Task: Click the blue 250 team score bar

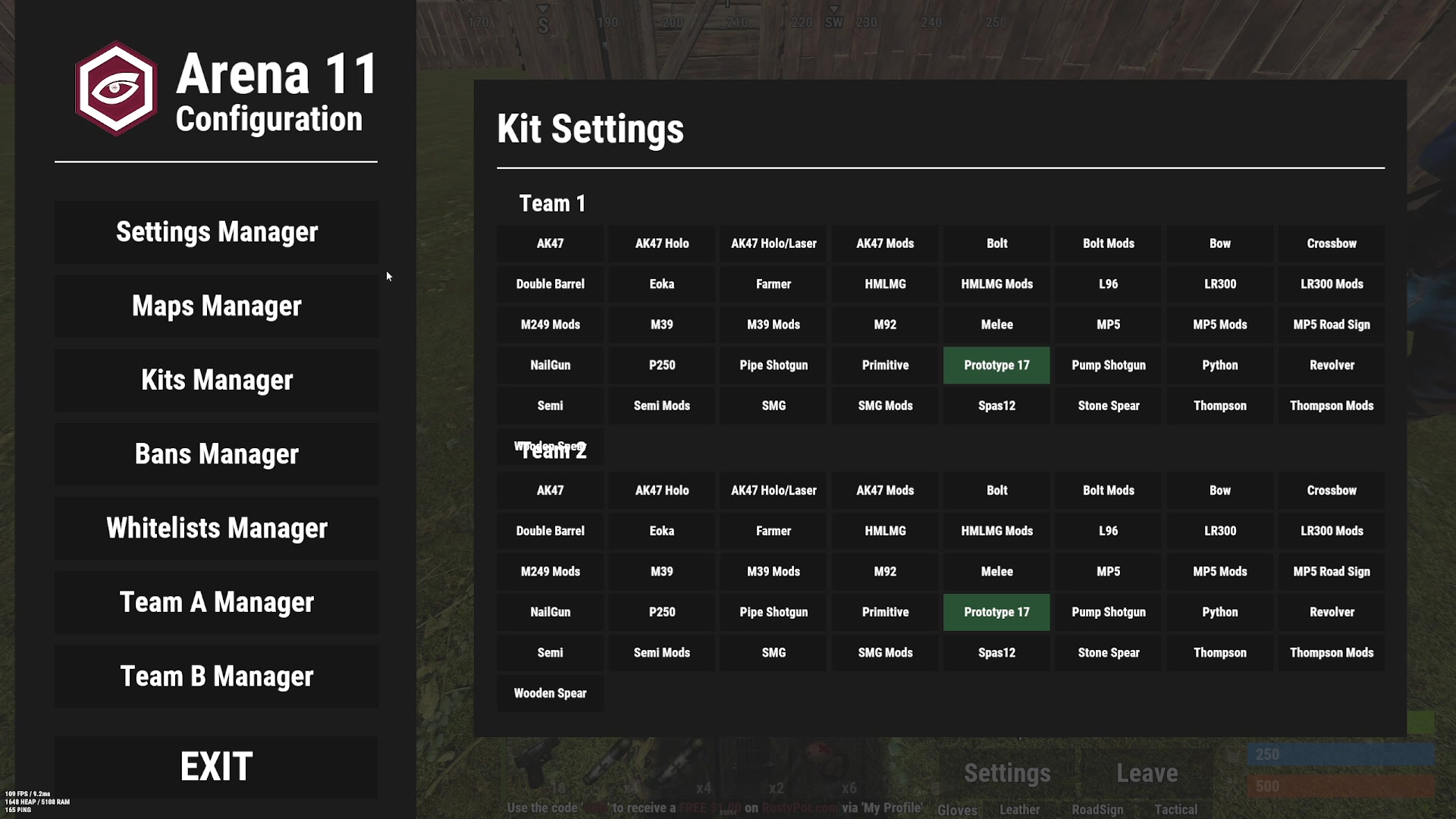Action: click(1341, 755)
